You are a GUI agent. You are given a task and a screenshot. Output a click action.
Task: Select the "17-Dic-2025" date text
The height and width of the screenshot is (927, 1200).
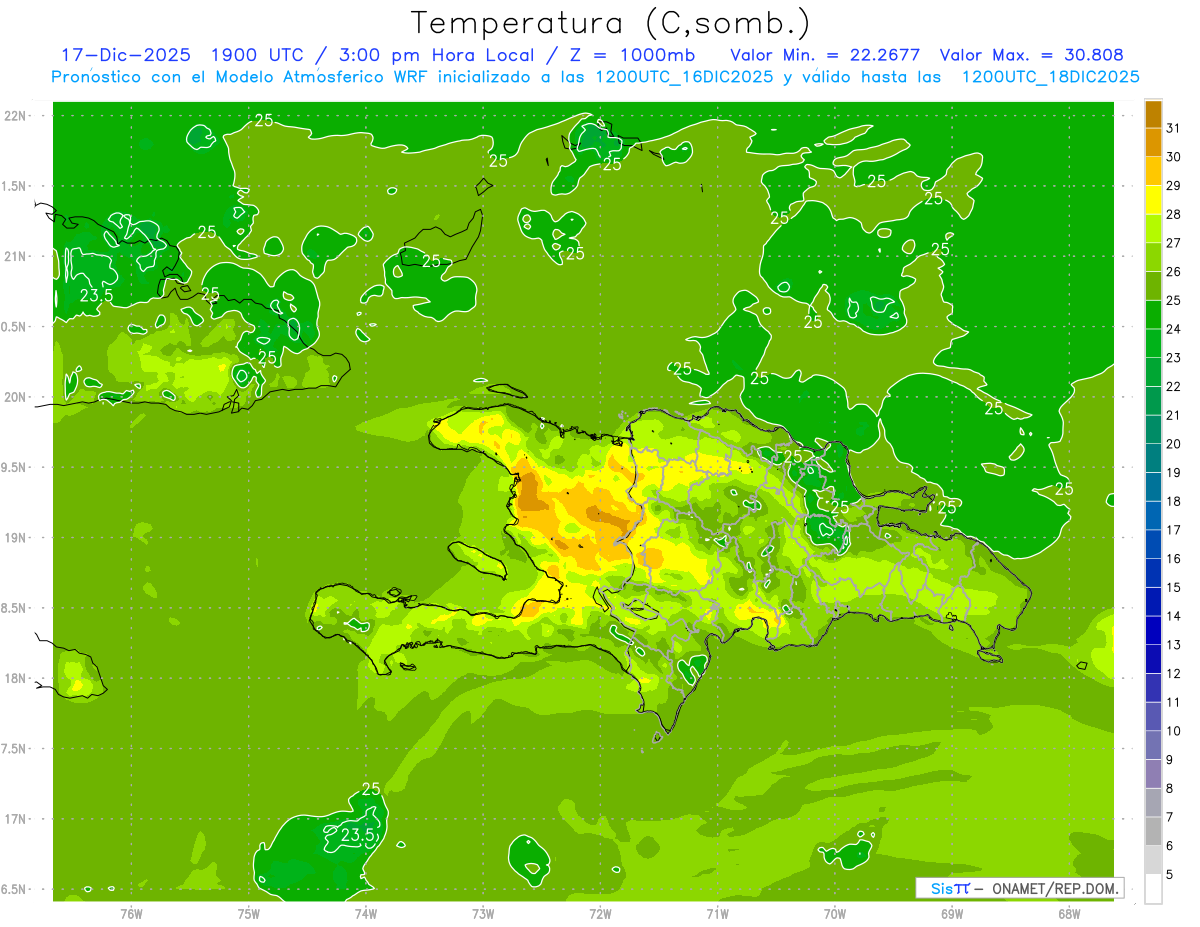pyautogui.click(x=125, y=55)
